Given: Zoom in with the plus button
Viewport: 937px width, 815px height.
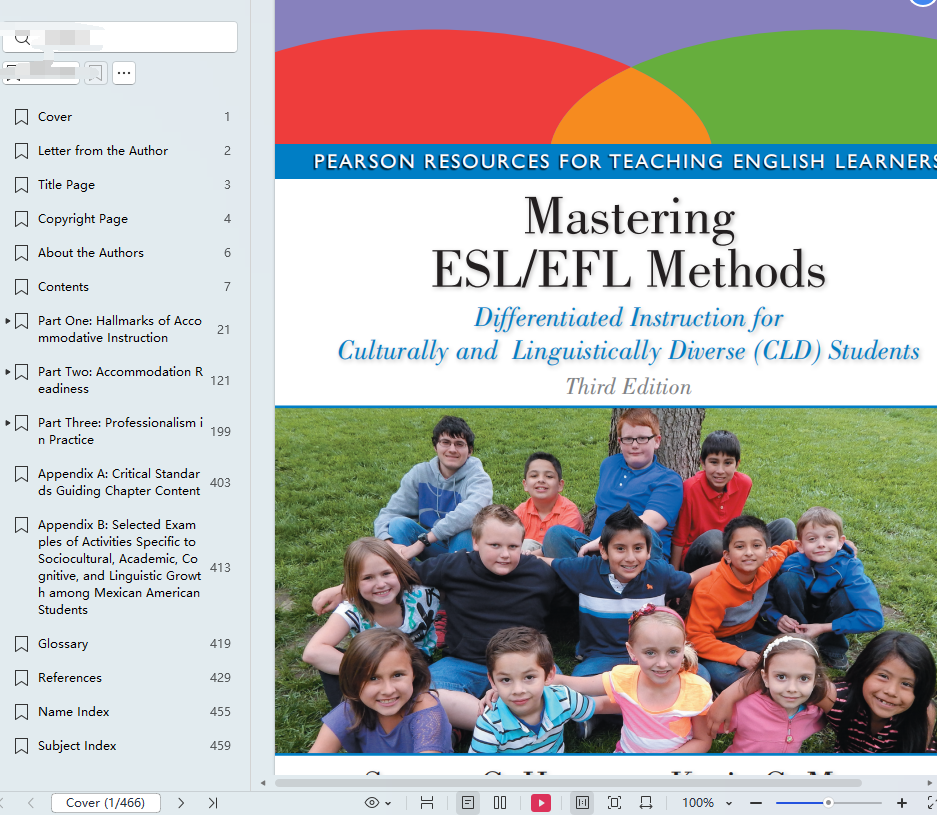Looking at the screenshot, I should [902, 803].
